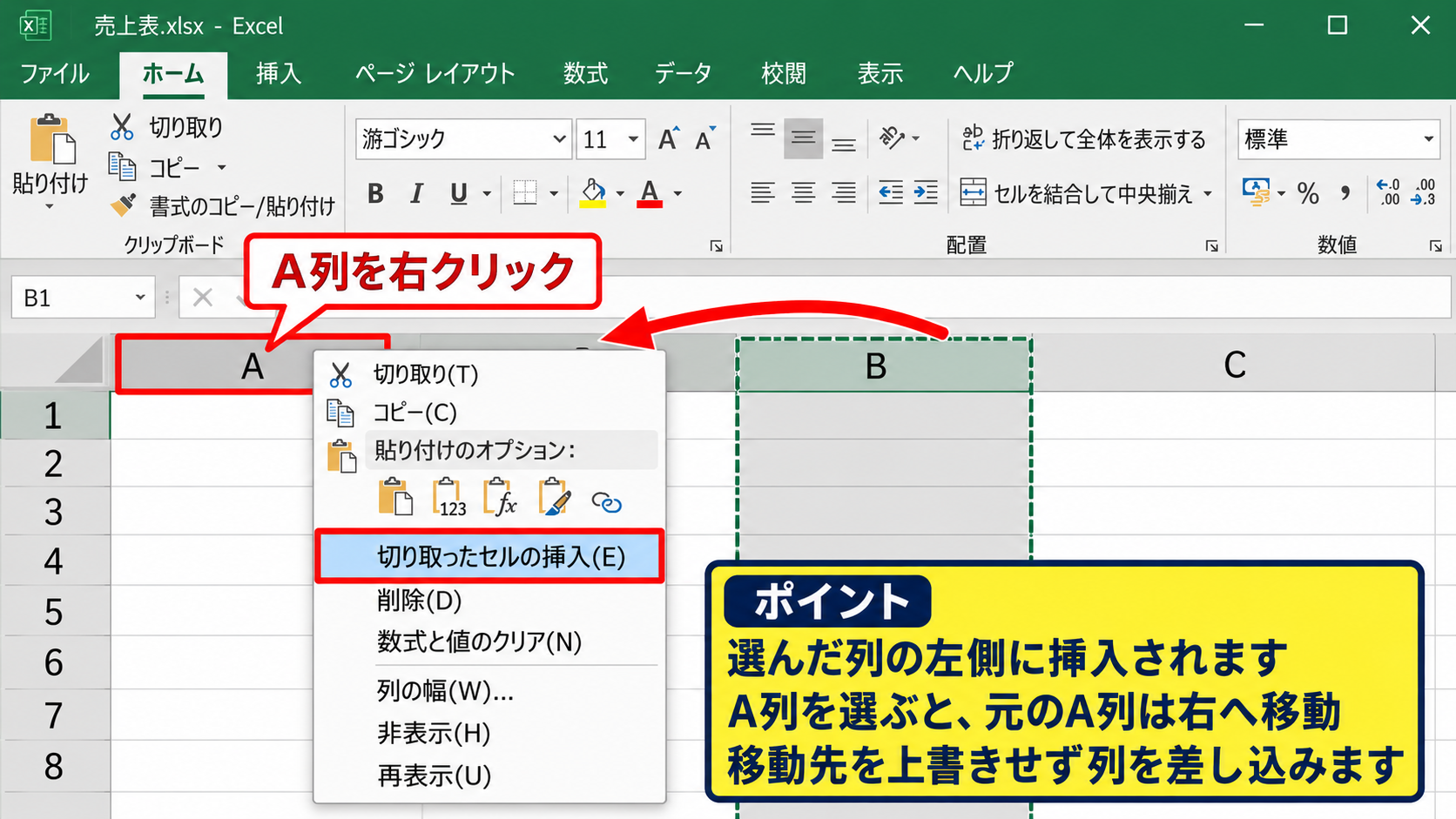Screen dimensions: 1456x819
Task: Apply Percent Style
Action: [x=1308, y=193]
